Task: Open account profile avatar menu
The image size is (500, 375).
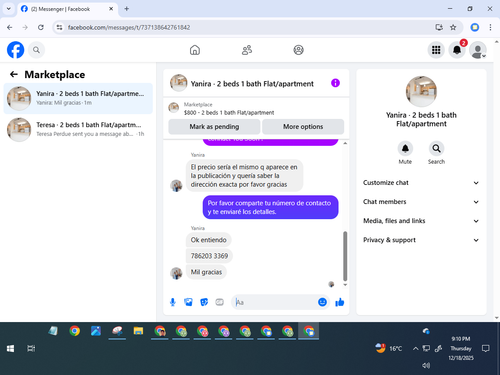Action: [478, 50]
